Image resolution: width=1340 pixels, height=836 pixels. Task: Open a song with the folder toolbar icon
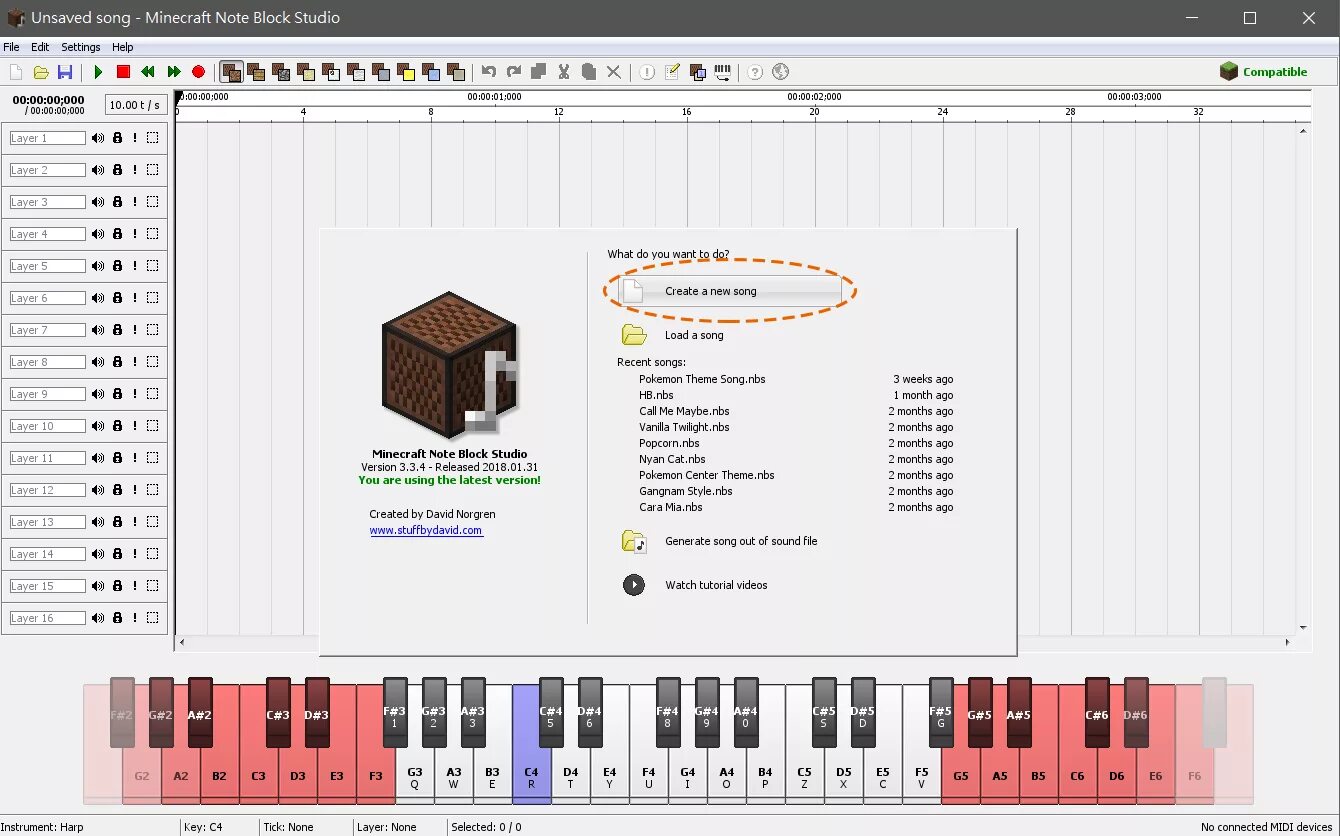pyautogui.click(x=41, y=72)
